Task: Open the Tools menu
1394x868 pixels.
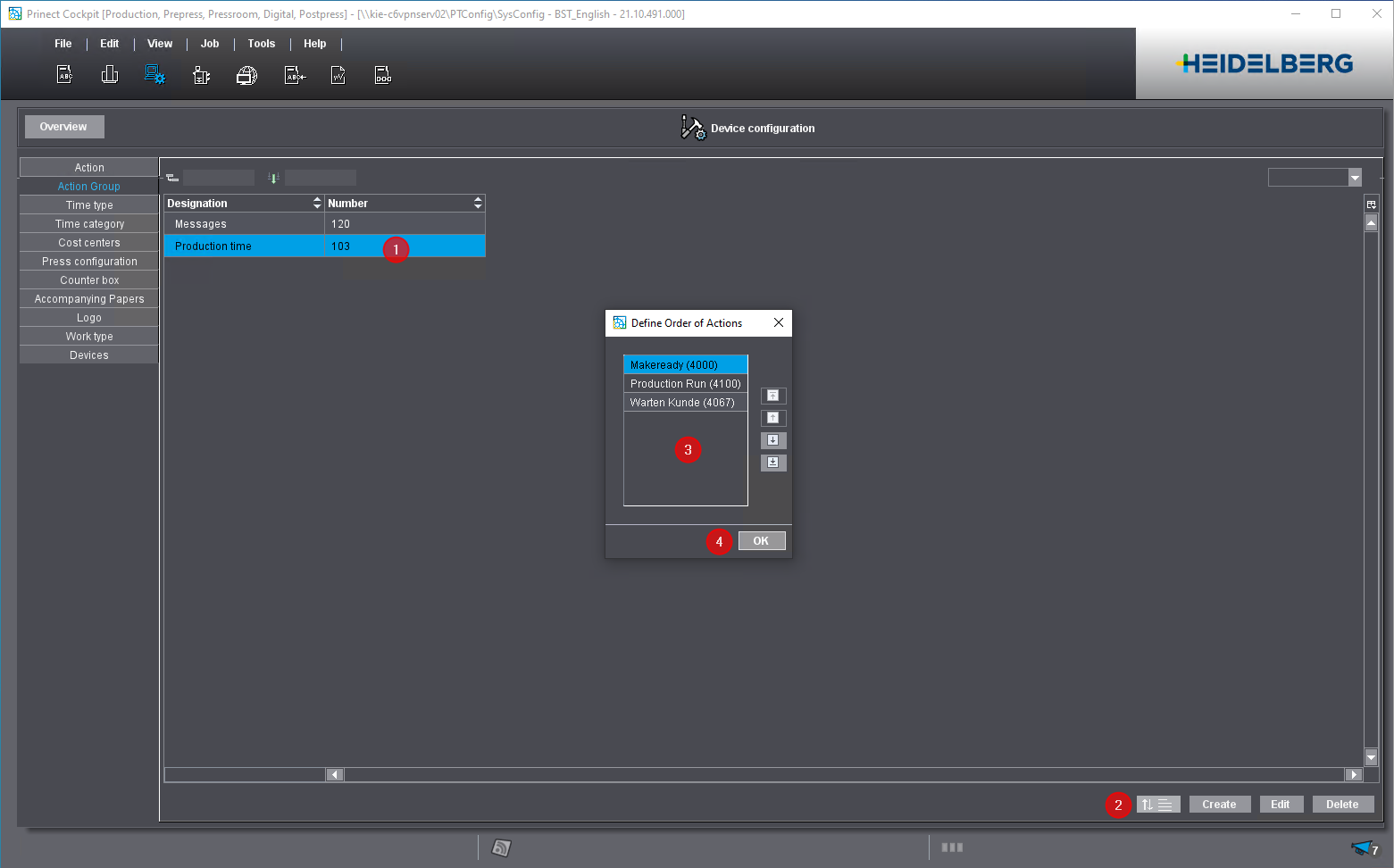Action: (x=261, y=43)
